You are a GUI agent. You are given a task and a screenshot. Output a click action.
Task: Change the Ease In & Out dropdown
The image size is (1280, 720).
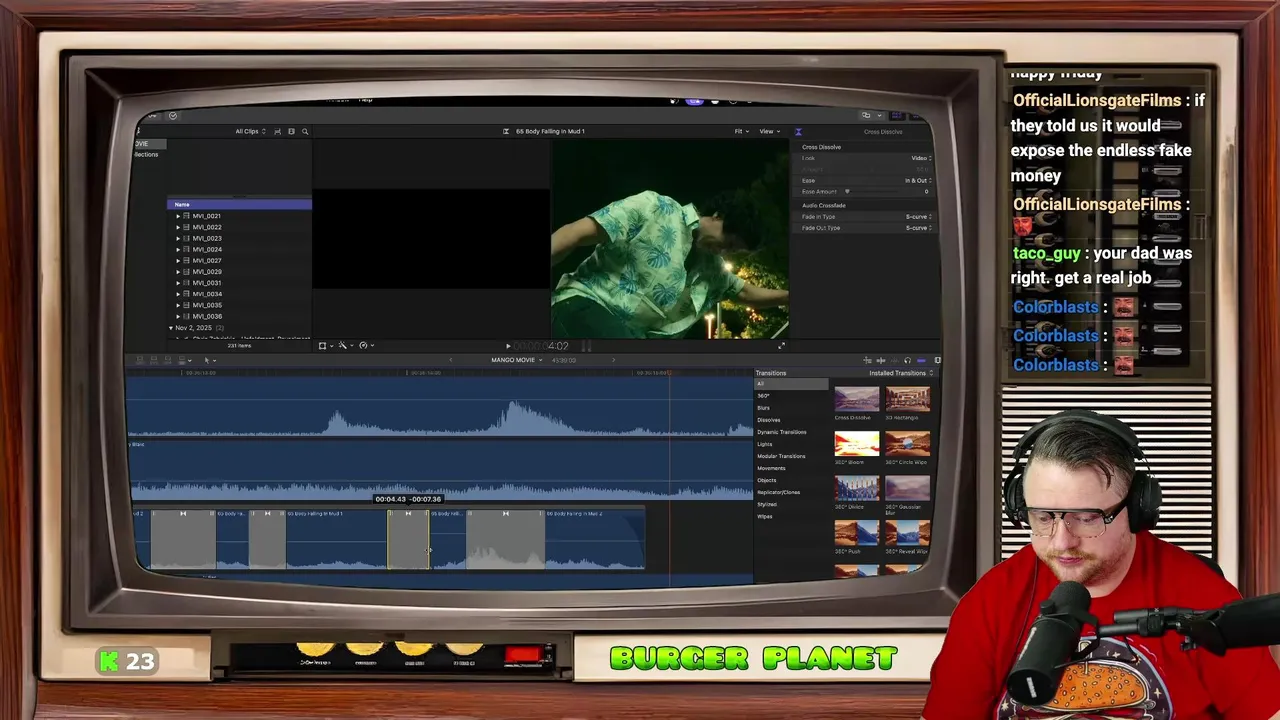coord(918,180)
